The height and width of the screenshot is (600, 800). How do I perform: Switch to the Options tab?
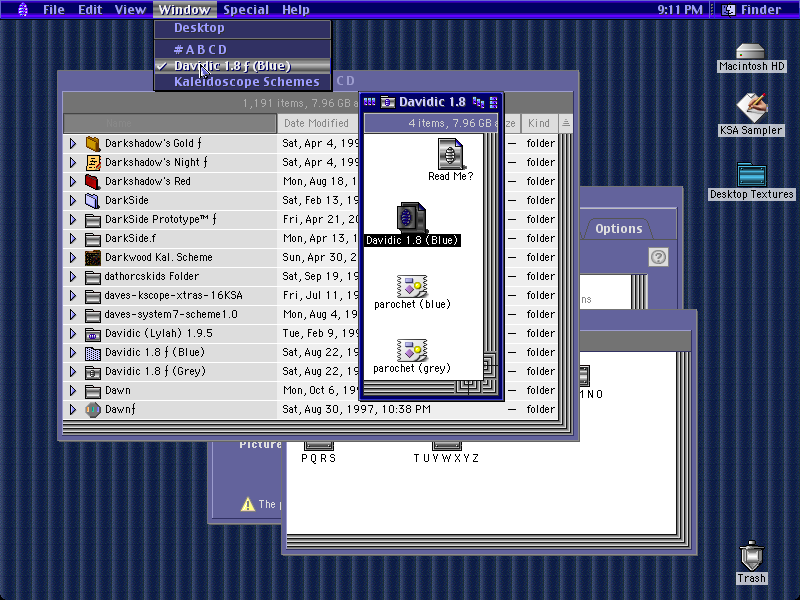pyautogui.click(x=618, y=229)
